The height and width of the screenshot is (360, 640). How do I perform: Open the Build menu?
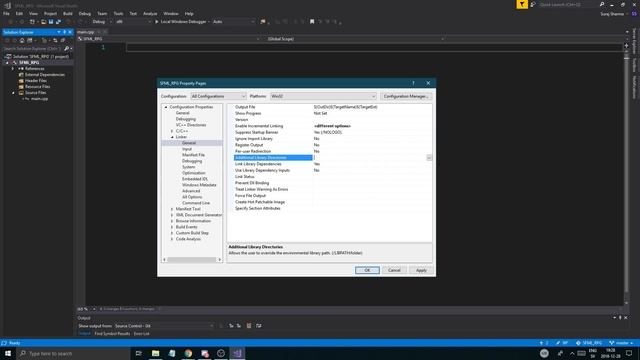(68, 13)
